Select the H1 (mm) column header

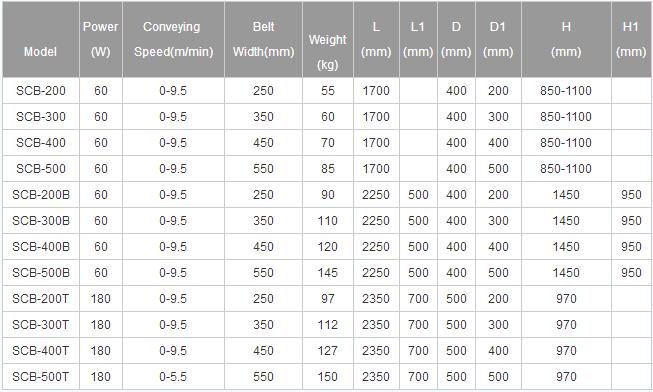[631, 39]
